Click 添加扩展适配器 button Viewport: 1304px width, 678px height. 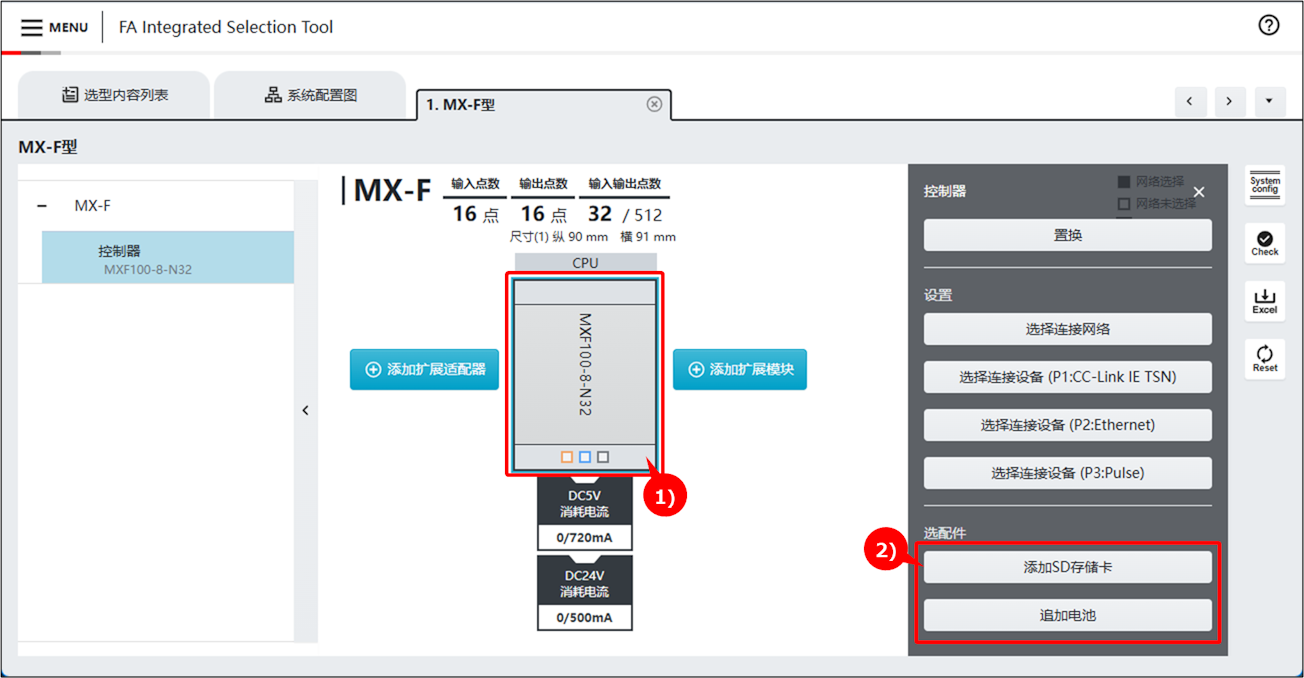pos(424,369)
